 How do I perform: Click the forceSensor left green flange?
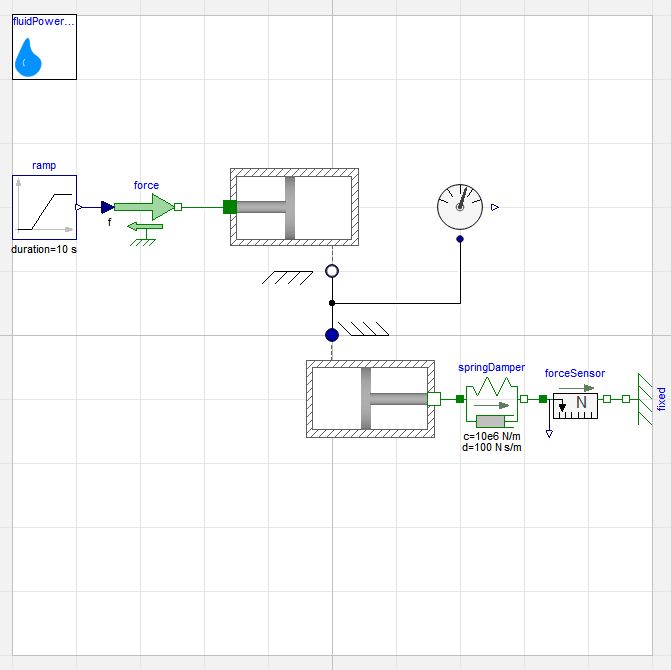pos(543,399)
